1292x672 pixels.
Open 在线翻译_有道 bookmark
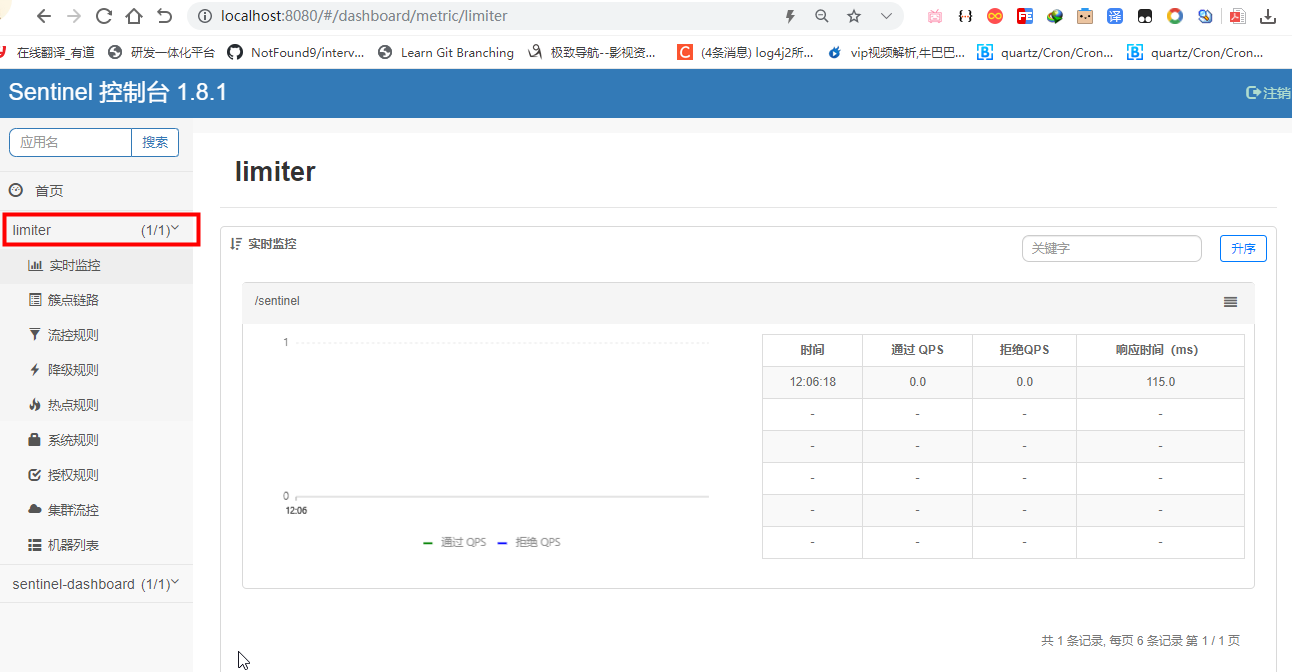point(47,53)
